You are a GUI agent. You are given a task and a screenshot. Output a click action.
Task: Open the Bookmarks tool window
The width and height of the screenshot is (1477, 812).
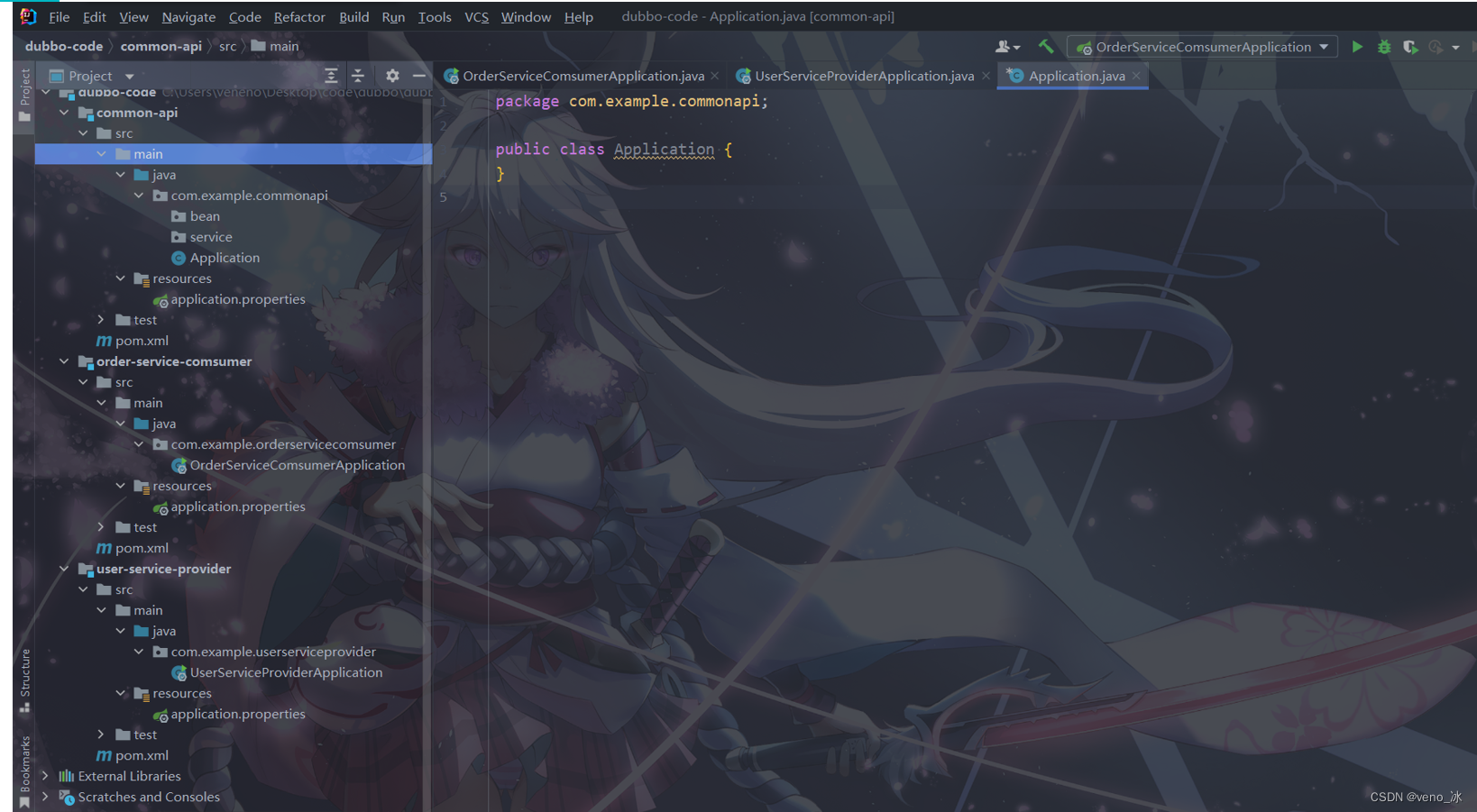[x=24, y=771]
